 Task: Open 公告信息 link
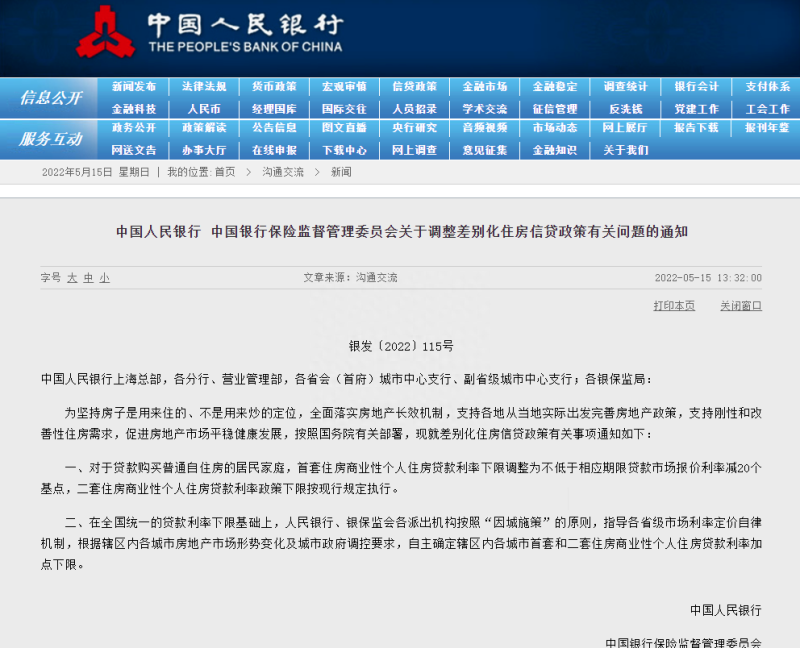pos(274,128)
